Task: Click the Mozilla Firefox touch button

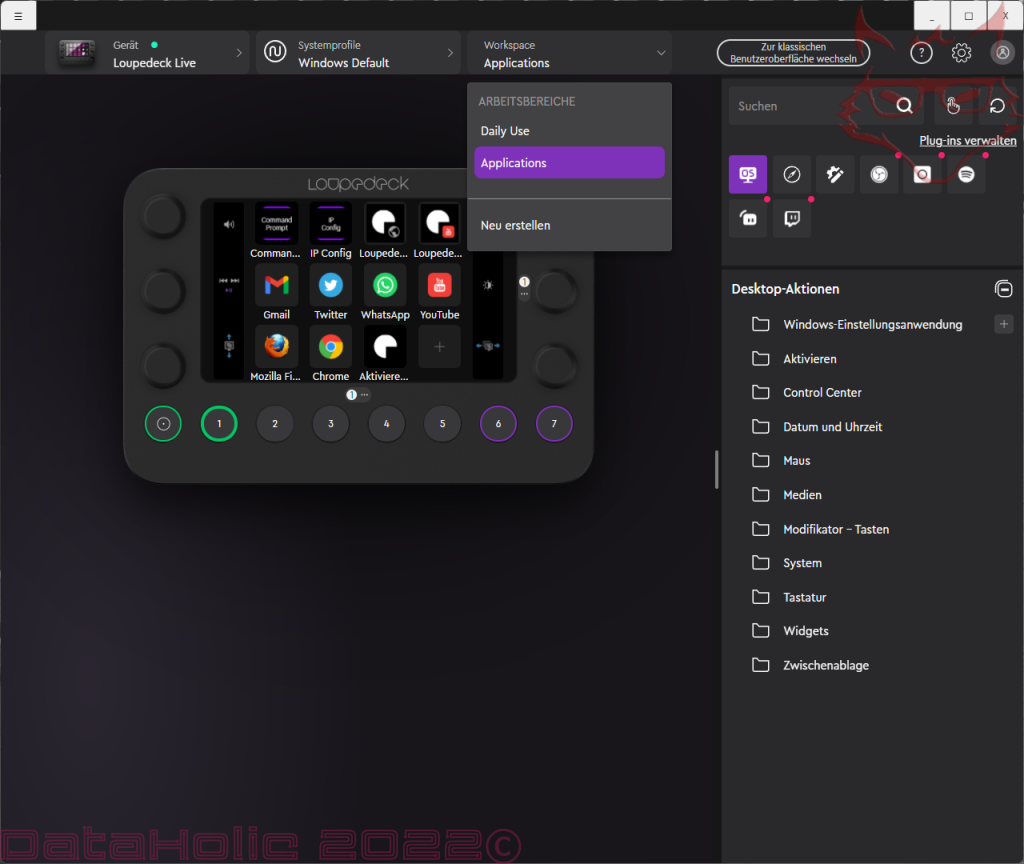Action: point(276,347)
